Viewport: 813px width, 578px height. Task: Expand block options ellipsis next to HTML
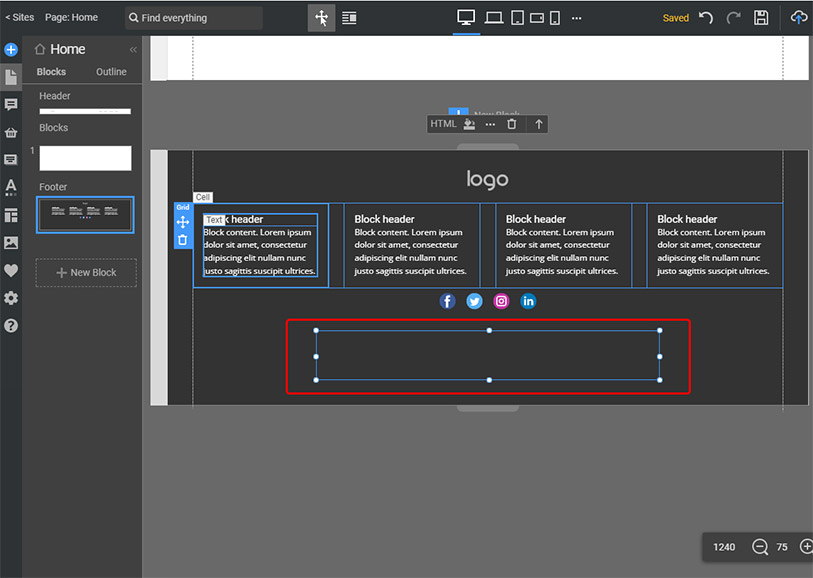tap(490, 124)
